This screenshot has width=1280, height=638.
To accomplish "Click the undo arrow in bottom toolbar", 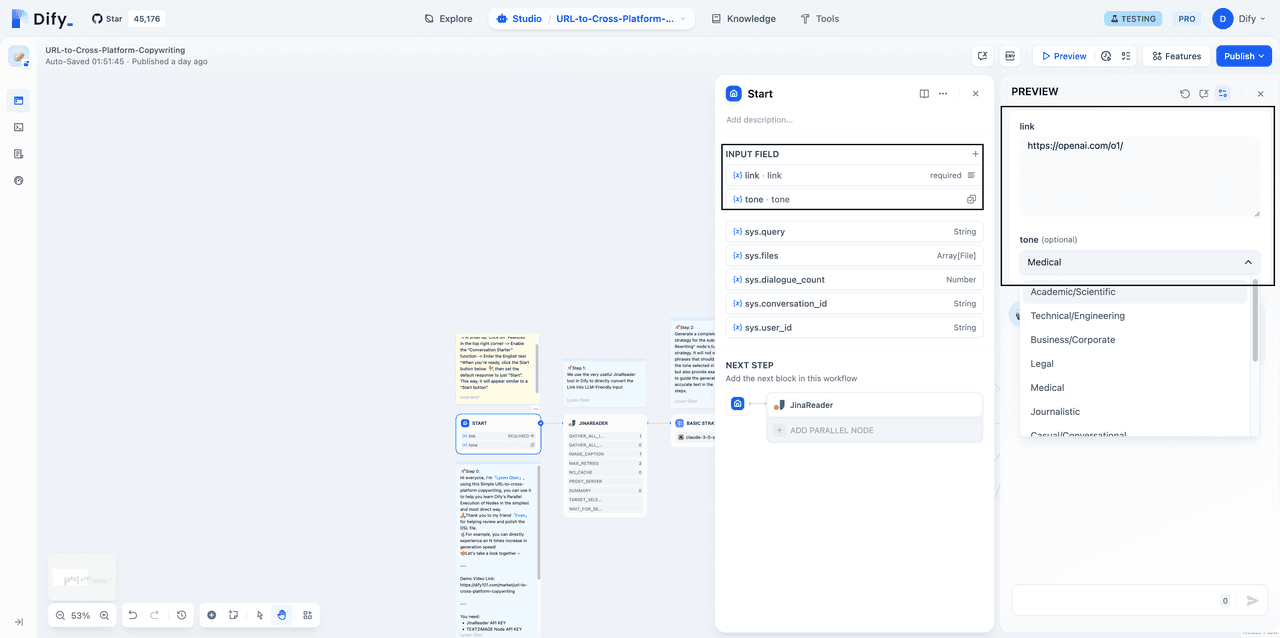I will [133, 615].
